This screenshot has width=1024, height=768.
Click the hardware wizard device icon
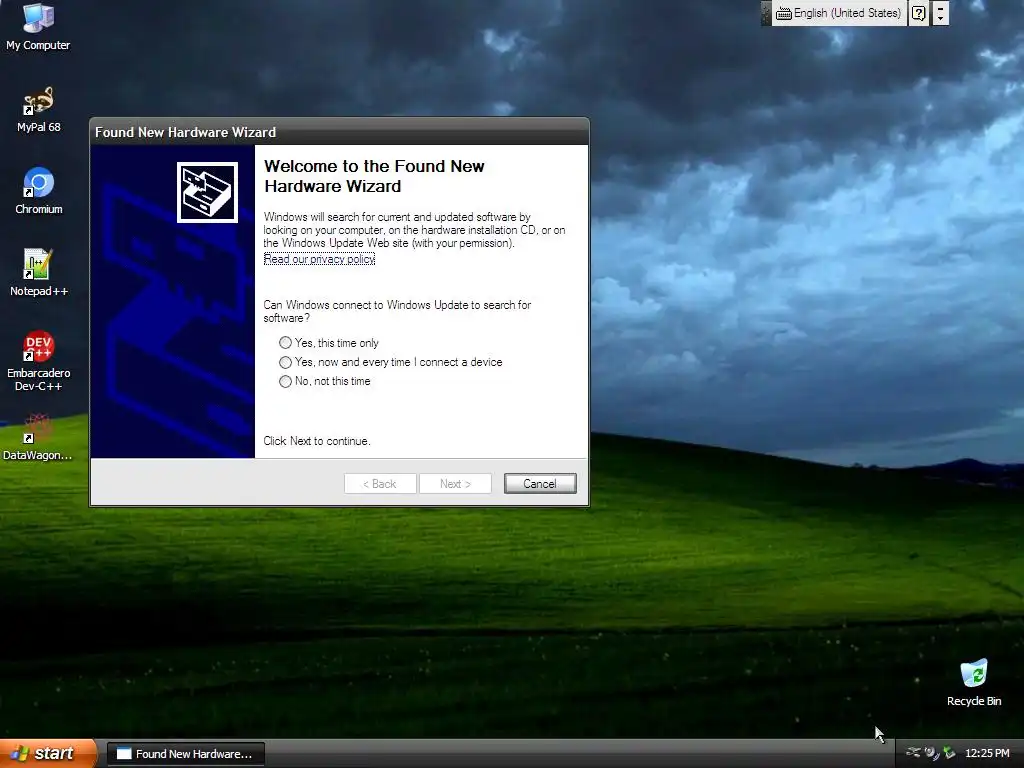coord(207,192)
